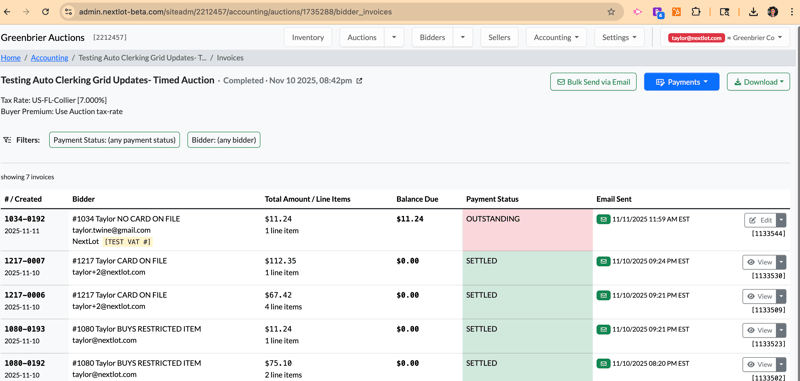The image size is (800, 381).
Task: View invoice 1080-0193
Action: pyautogui.click(x=759, y=331)
